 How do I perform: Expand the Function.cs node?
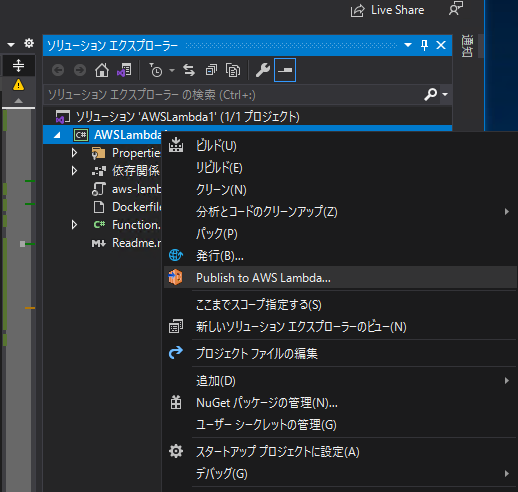[x=74, y=225]
